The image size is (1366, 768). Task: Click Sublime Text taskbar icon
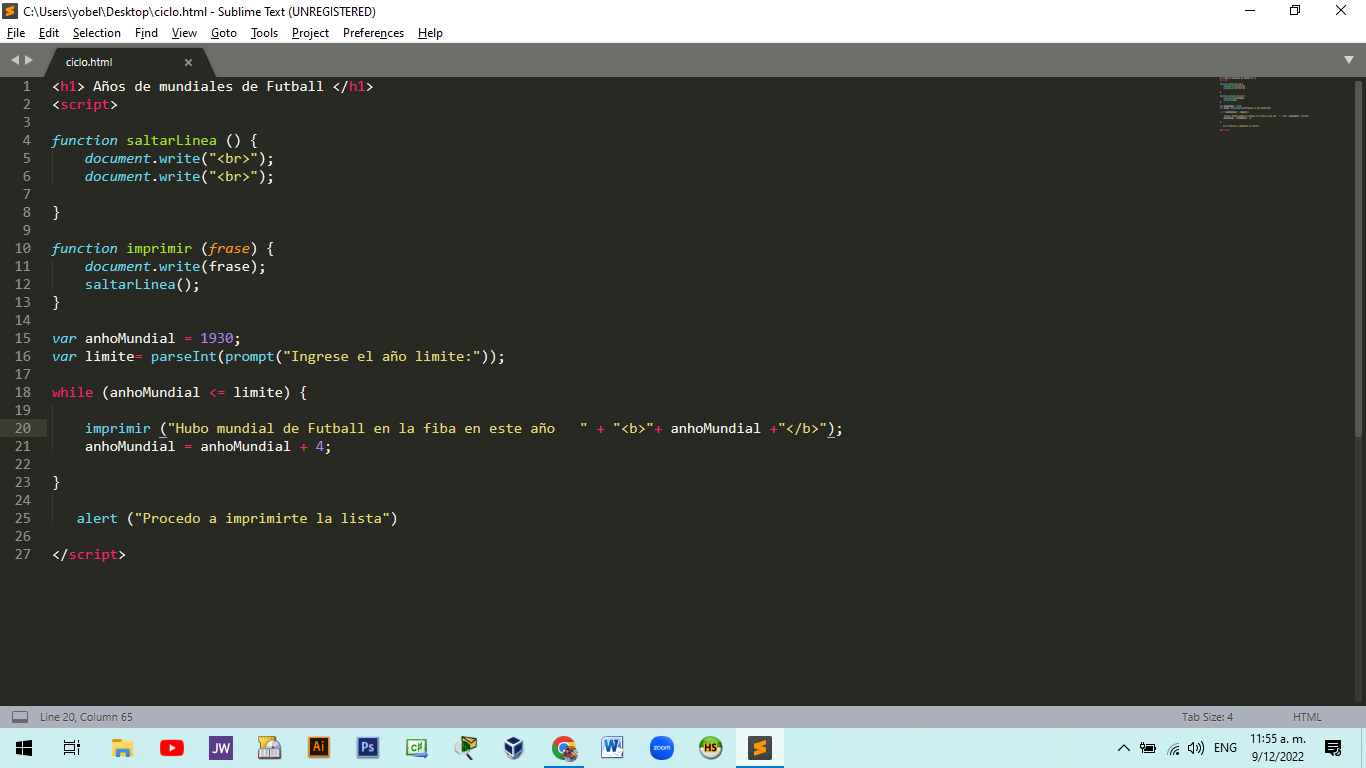760,748
